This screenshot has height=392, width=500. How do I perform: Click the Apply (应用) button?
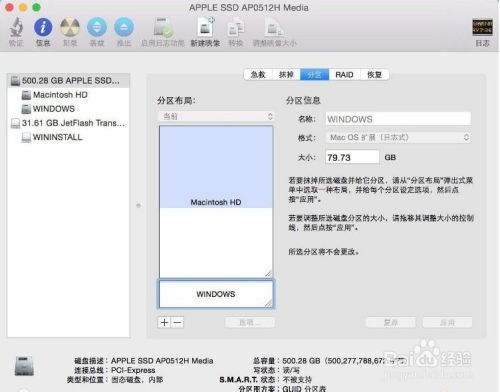447,322
